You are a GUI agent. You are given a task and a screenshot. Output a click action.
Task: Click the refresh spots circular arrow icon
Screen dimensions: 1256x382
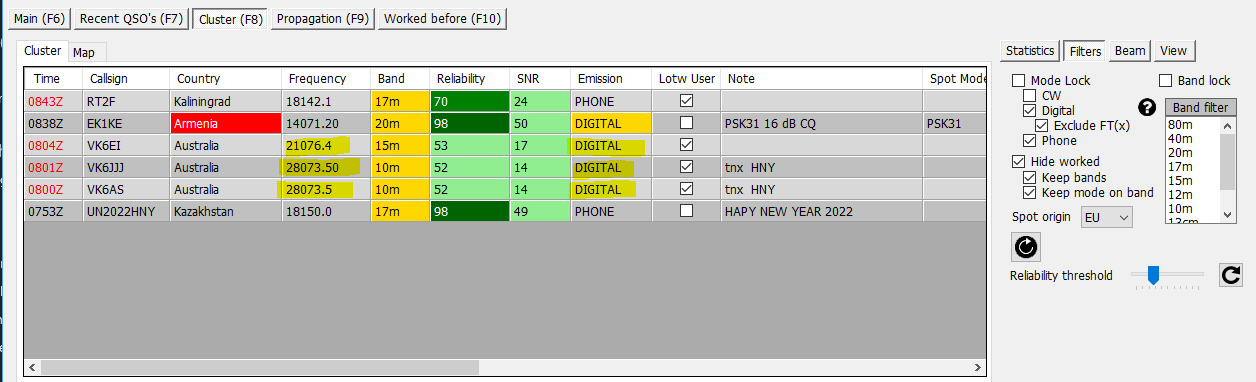1027,247
